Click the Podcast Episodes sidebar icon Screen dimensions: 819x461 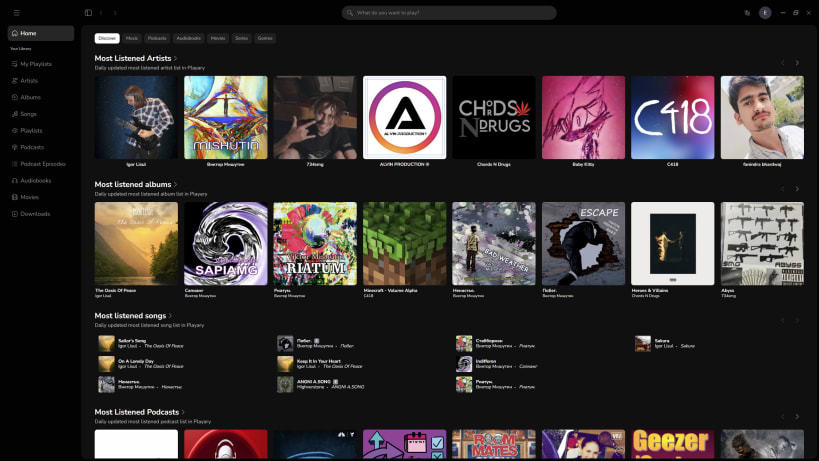15,164
